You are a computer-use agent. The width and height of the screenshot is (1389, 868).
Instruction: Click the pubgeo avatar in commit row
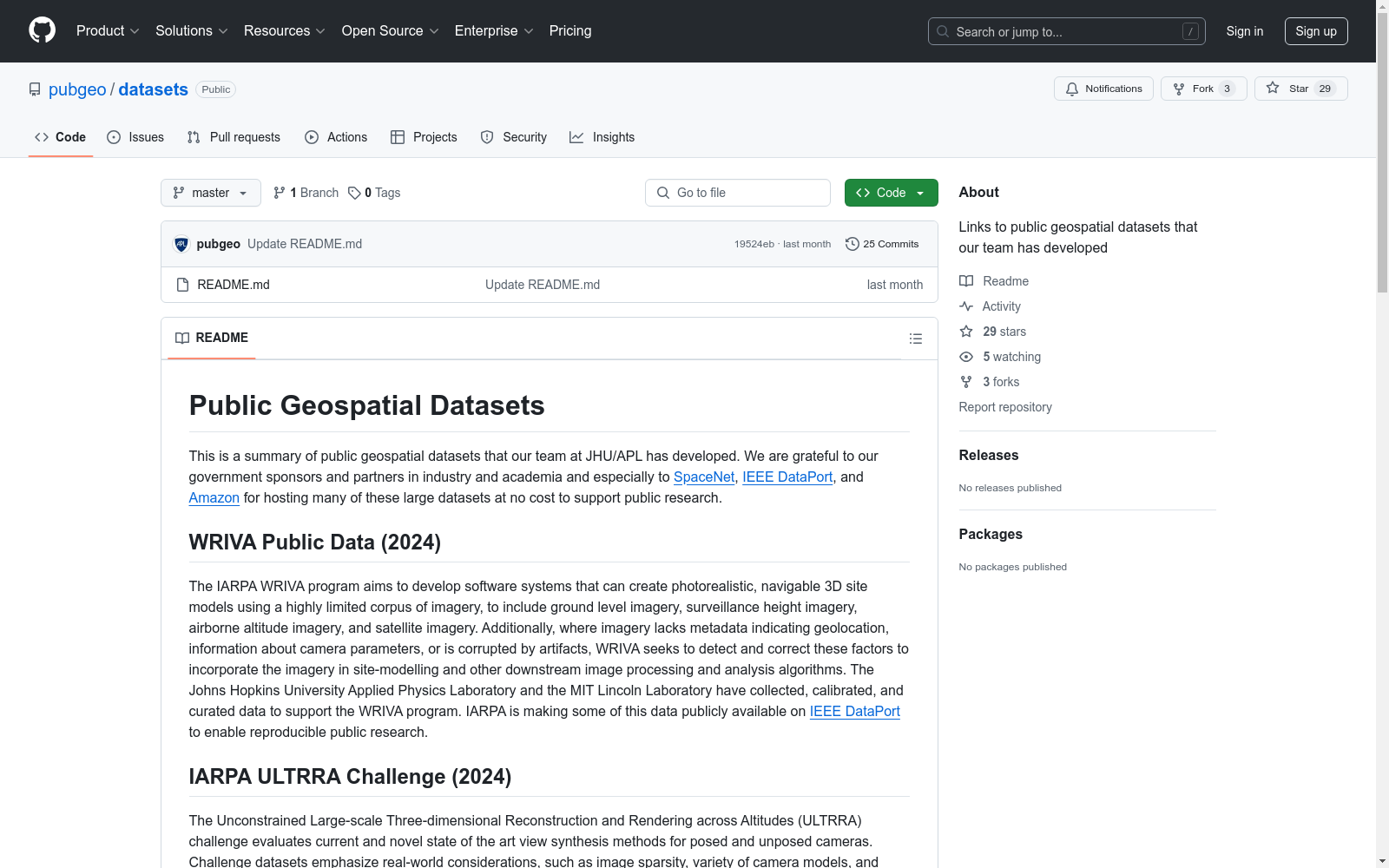(181, 244)
